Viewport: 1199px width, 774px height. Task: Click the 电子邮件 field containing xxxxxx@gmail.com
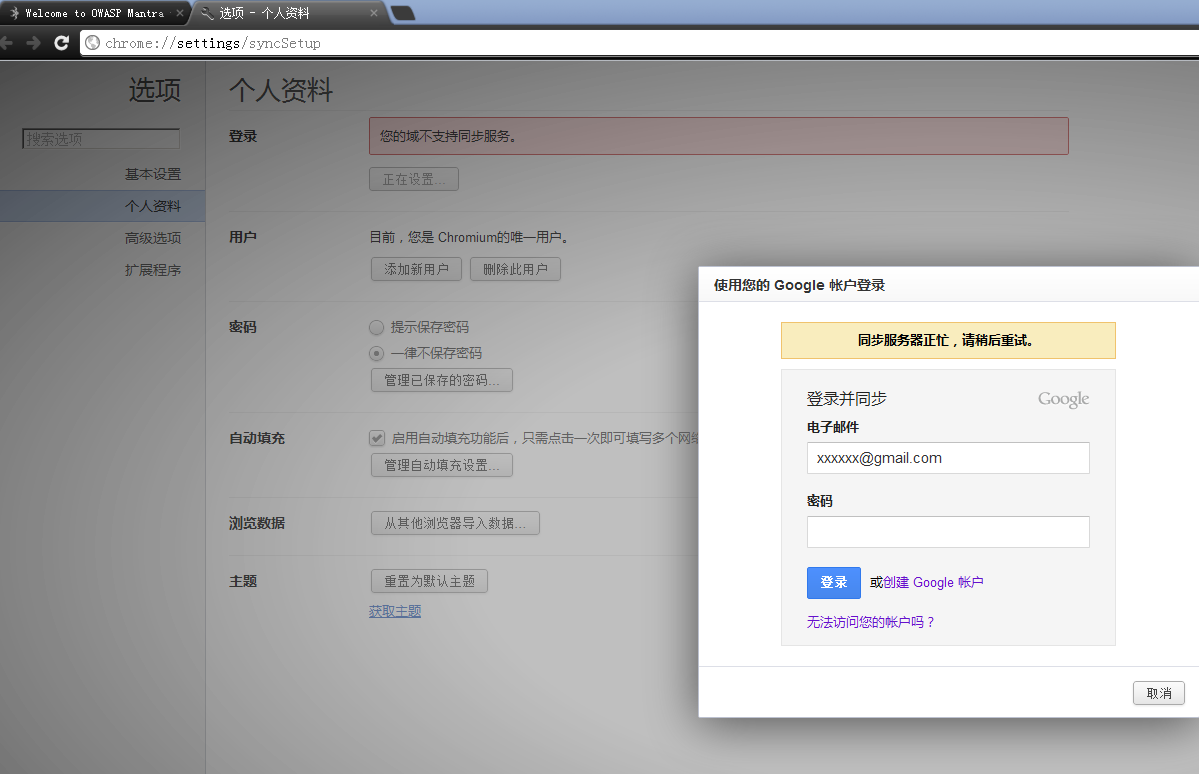click(948, 458)
